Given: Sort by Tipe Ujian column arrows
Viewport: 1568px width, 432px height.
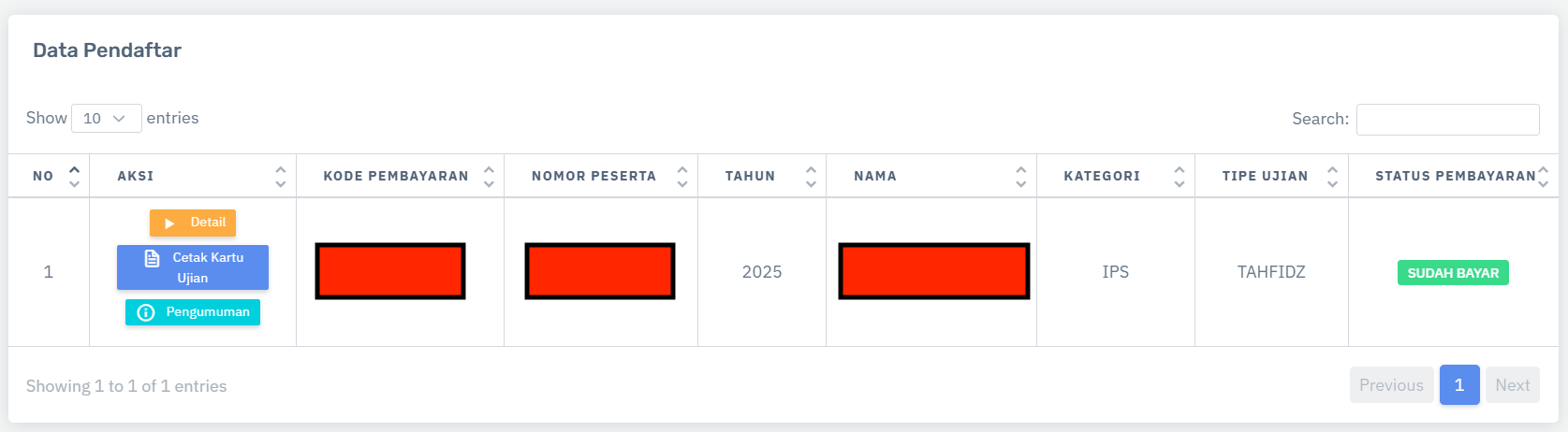Looking at the screenshot, I should (x=1332, y=176).
